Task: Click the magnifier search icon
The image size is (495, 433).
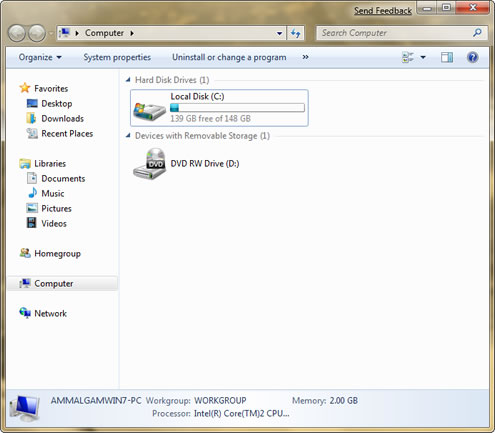Action: coord(477,33)
